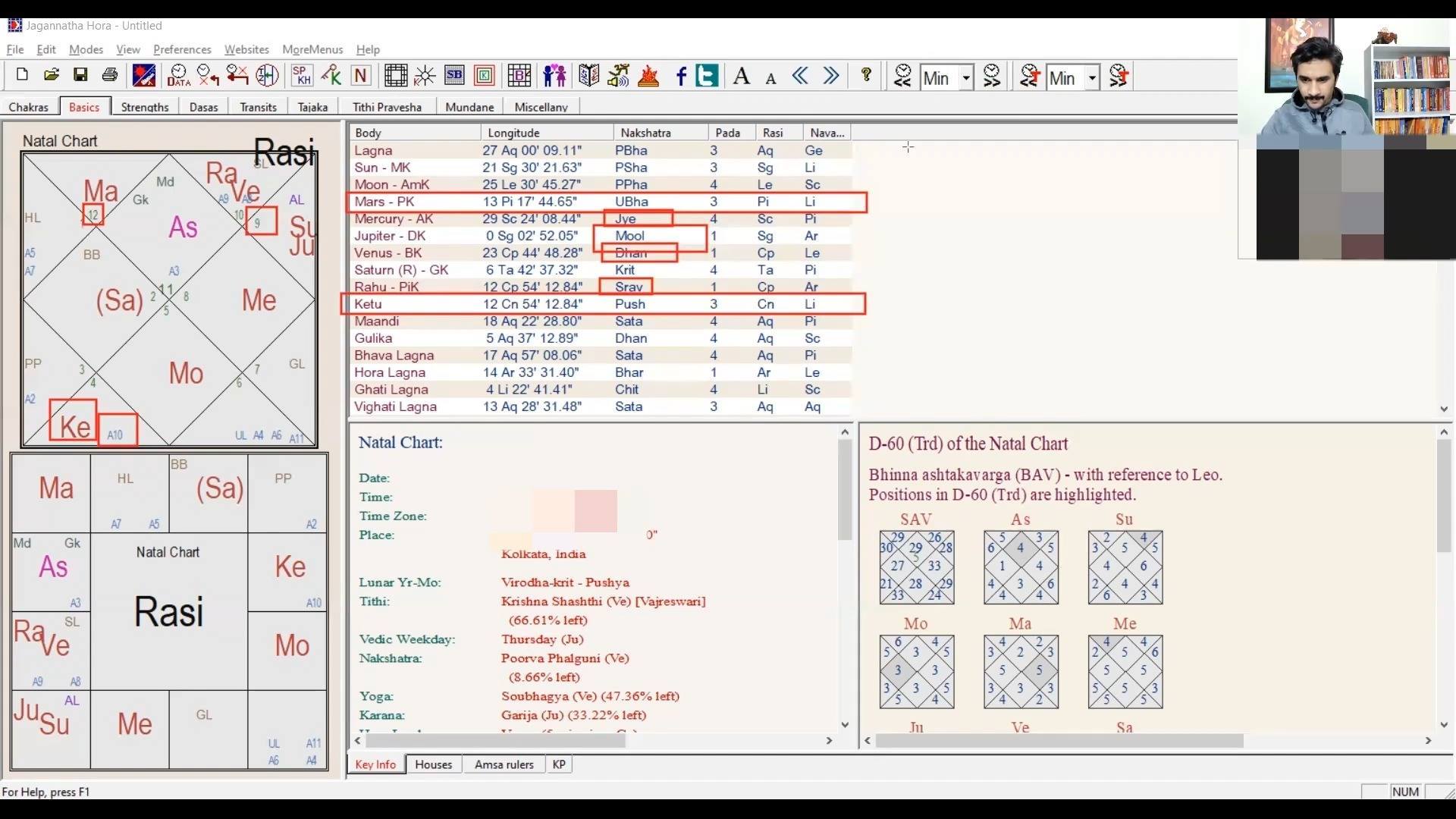
Task: Switch to the Tithi Pravesha tab
Action: point(387,107)
